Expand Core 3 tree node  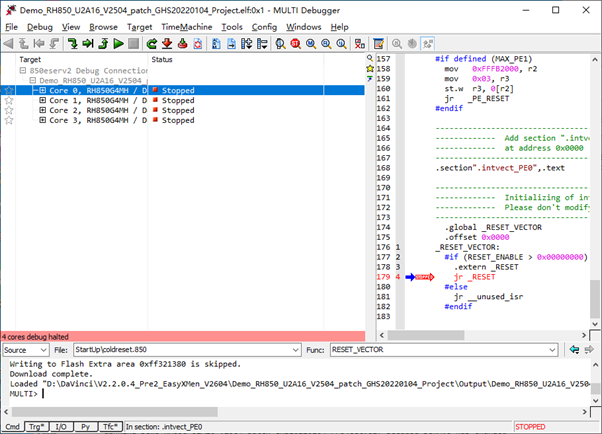43,120
